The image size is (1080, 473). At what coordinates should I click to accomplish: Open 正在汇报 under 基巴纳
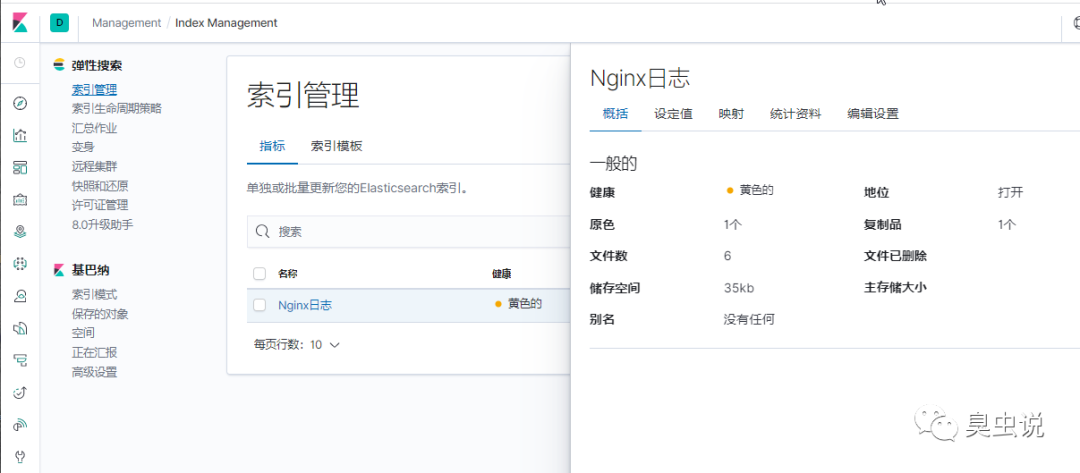(94, 353)
